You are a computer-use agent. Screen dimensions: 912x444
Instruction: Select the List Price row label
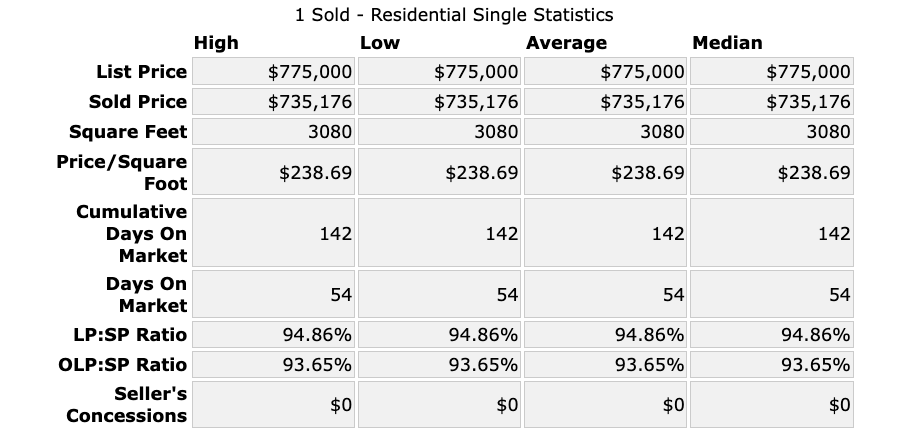point(141,72)
